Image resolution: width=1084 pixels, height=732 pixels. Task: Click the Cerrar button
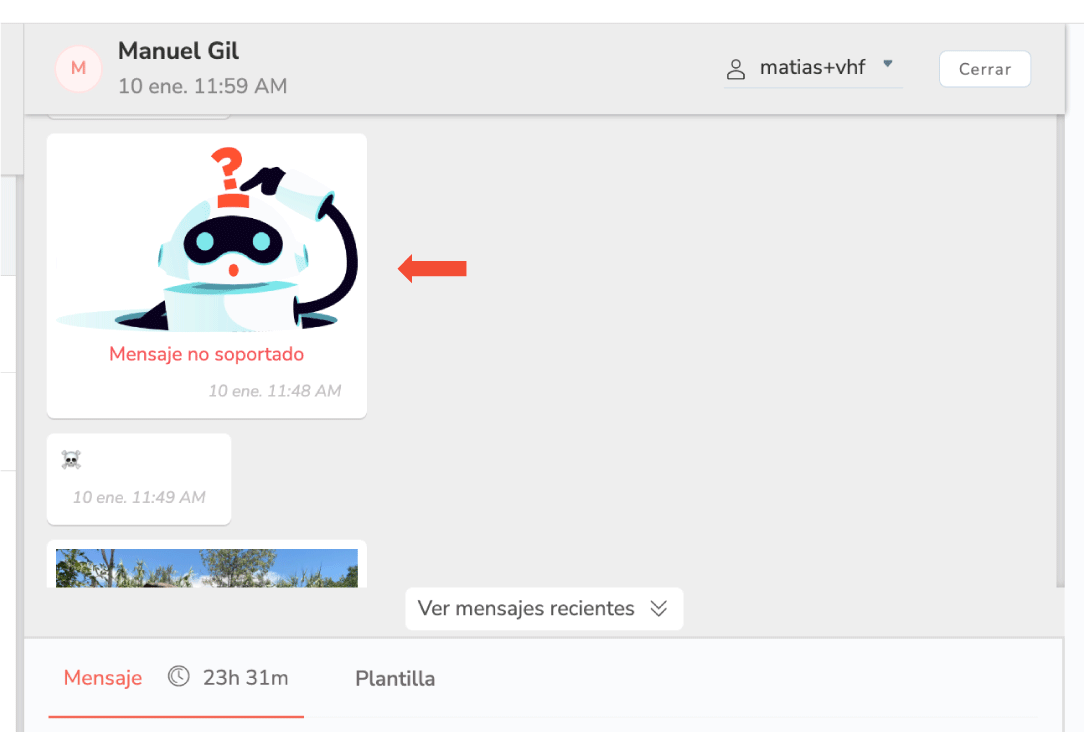[x=984, y=69]
